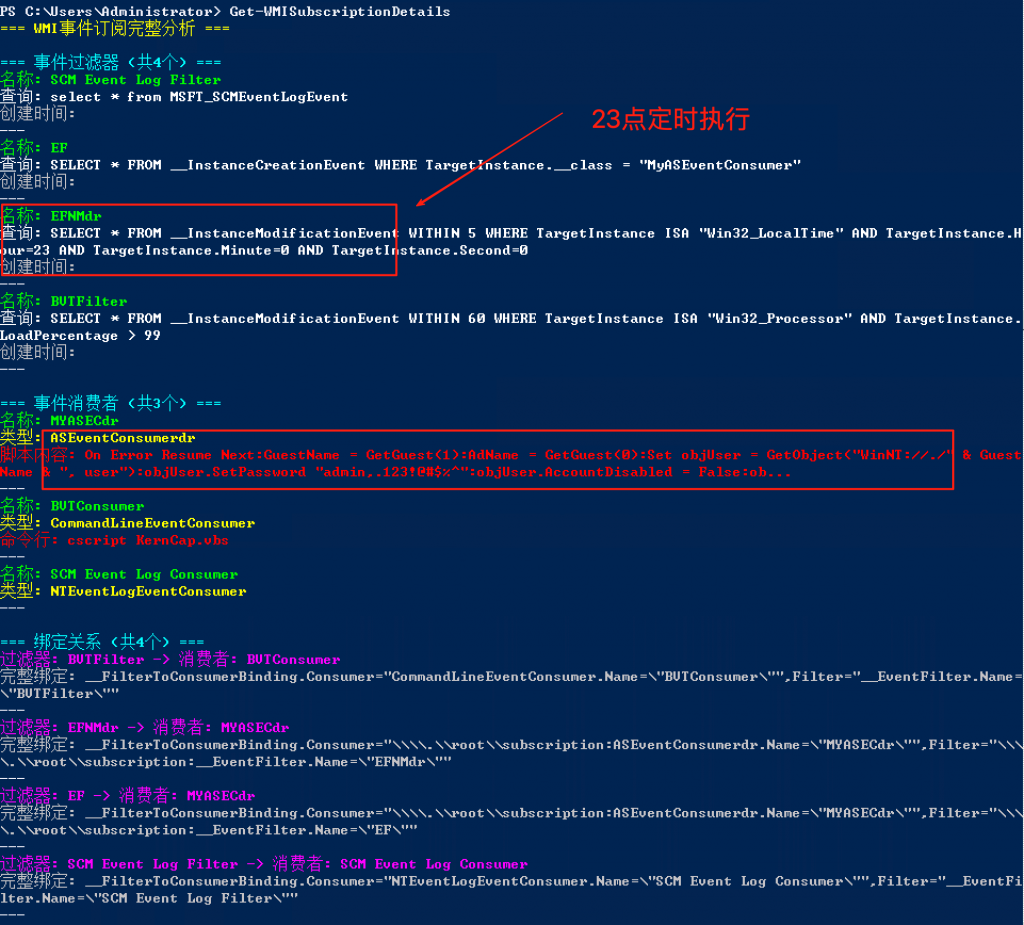Click the SCM Event Log Filter binding line
Screen dimensions: 1024x925
pos(264,864)
